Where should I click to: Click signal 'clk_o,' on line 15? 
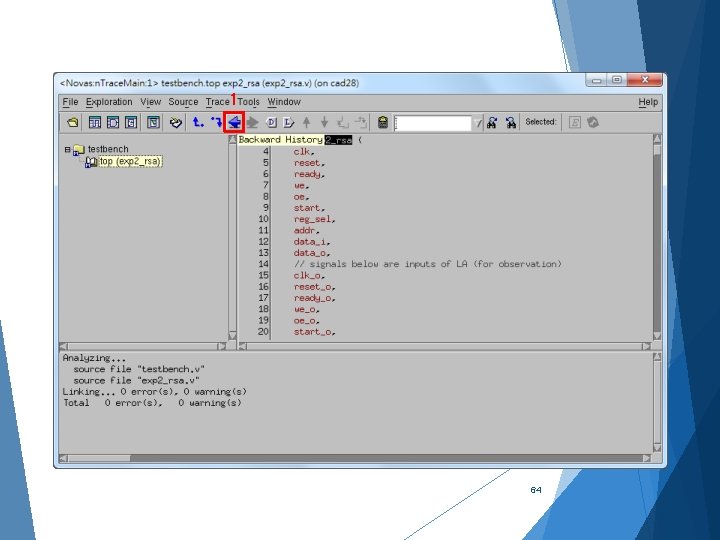coord(309,276)
